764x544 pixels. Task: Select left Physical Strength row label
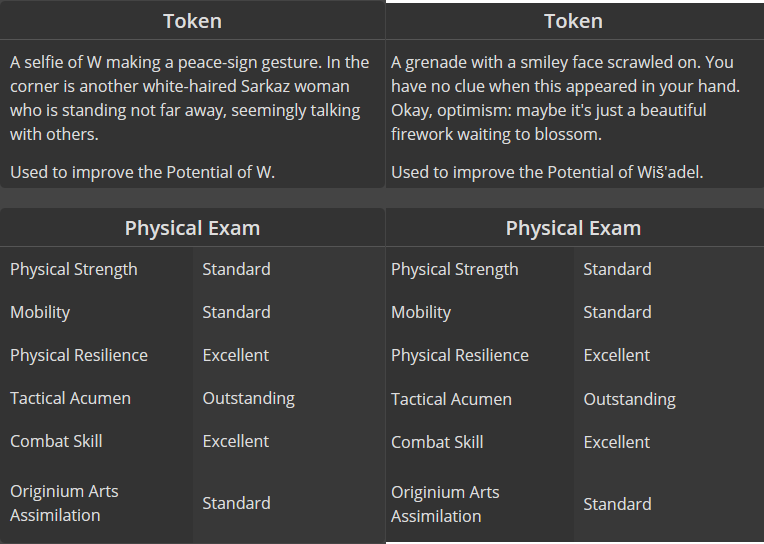point(74,269)
